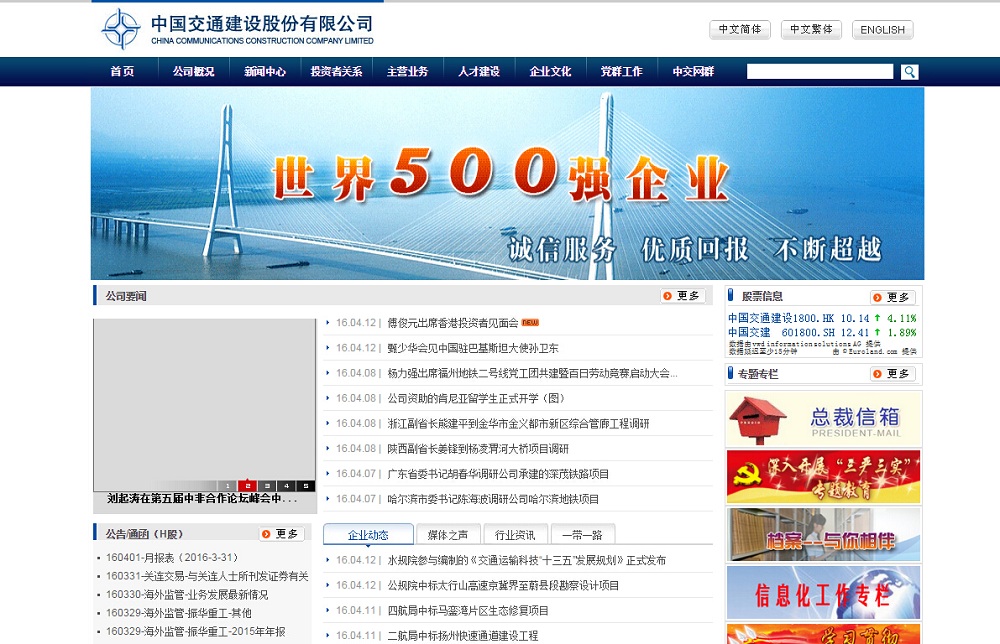Open news 哈尔滨市委书记陈海波调研 article
Image resolution: width=1000 pixels, height=644 pixels.
coord(493,499)
